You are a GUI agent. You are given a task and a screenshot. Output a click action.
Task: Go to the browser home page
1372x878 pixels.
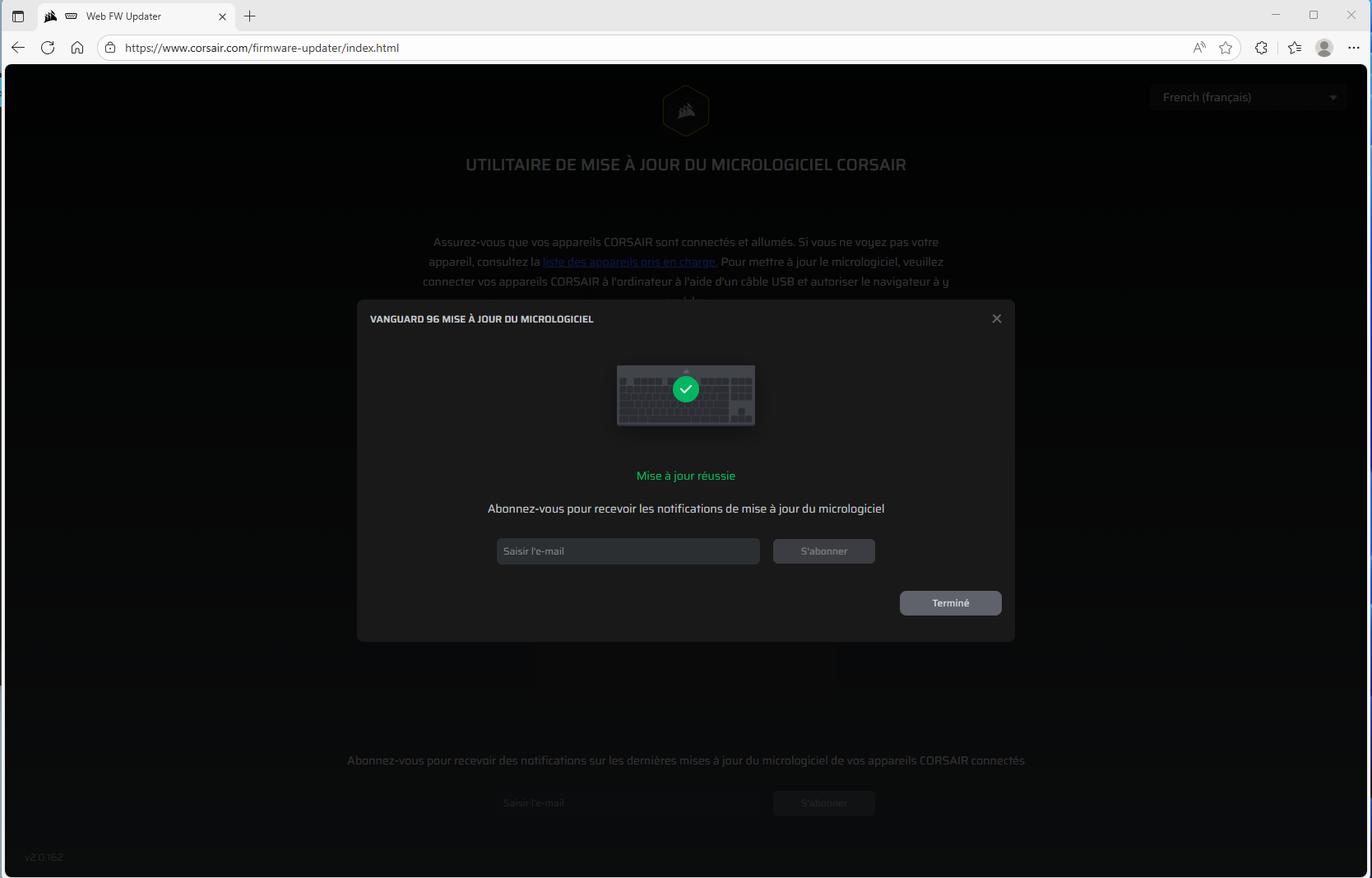(x=77, y=48)
